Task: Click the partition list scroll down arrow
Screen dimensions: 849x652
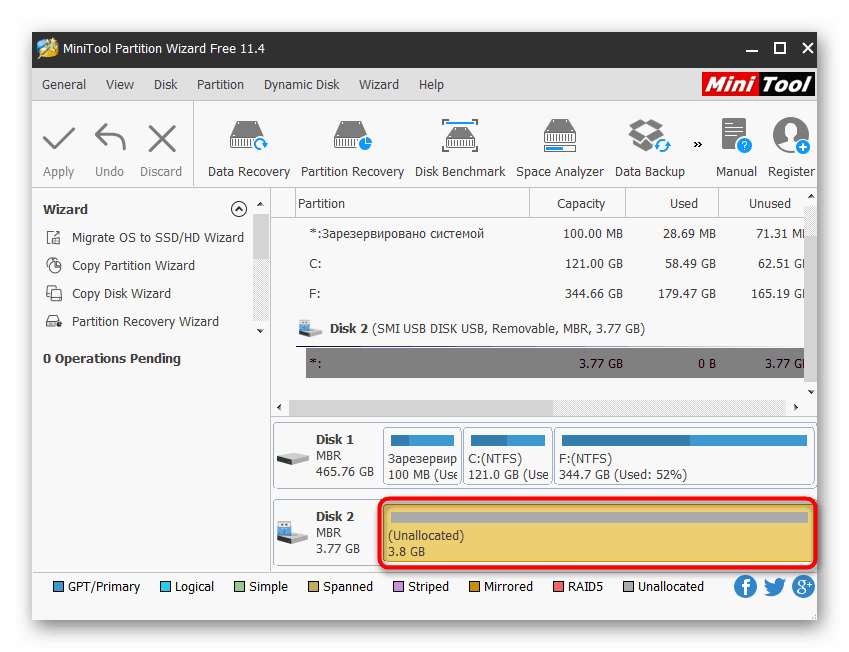Action: click(811, 392)
